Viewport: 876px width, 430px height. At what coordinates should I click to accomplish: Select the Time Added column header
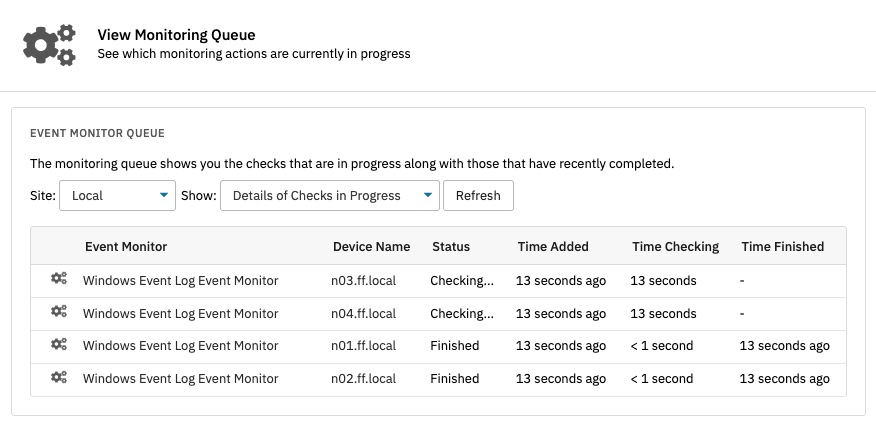(x=553, y=246)
